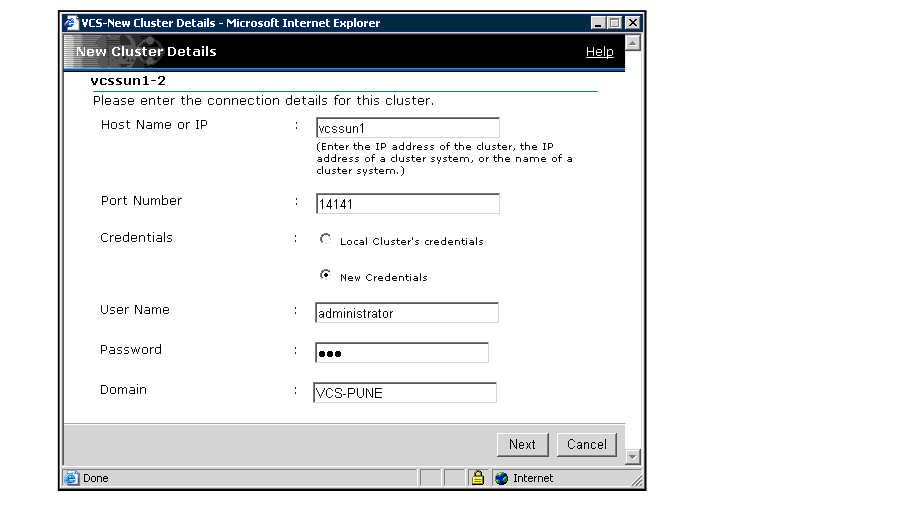Click the Domain field containing VCS-PUNE
This screenshot has width=897, height=518.
405,393
